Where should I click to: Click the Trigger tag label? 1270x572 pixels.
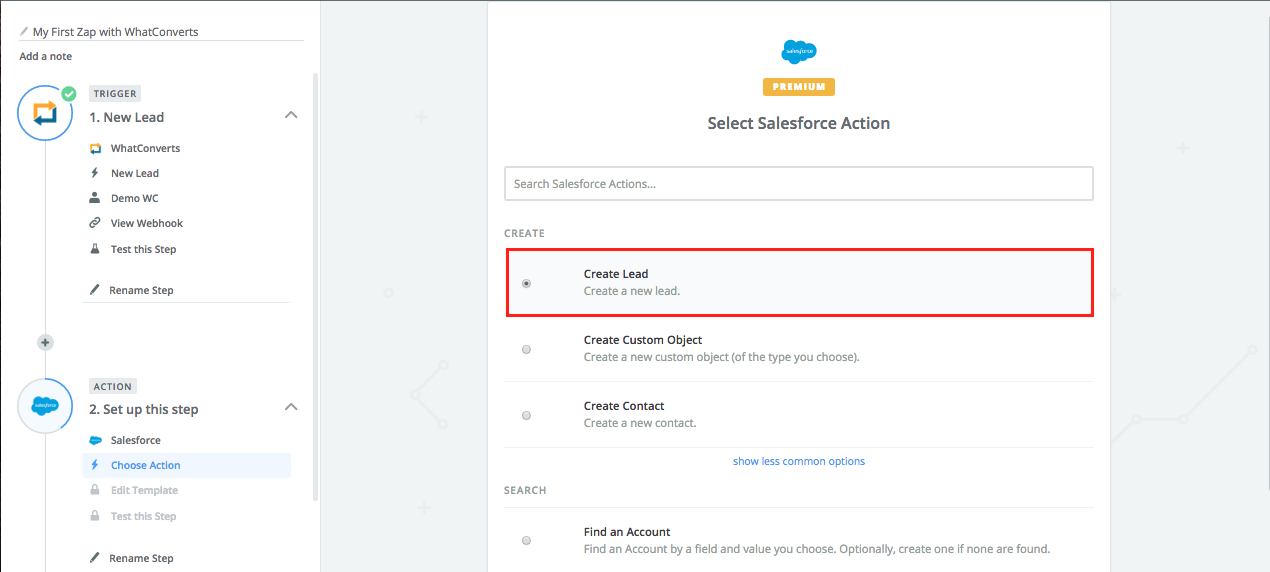click(x=115, y=93)
